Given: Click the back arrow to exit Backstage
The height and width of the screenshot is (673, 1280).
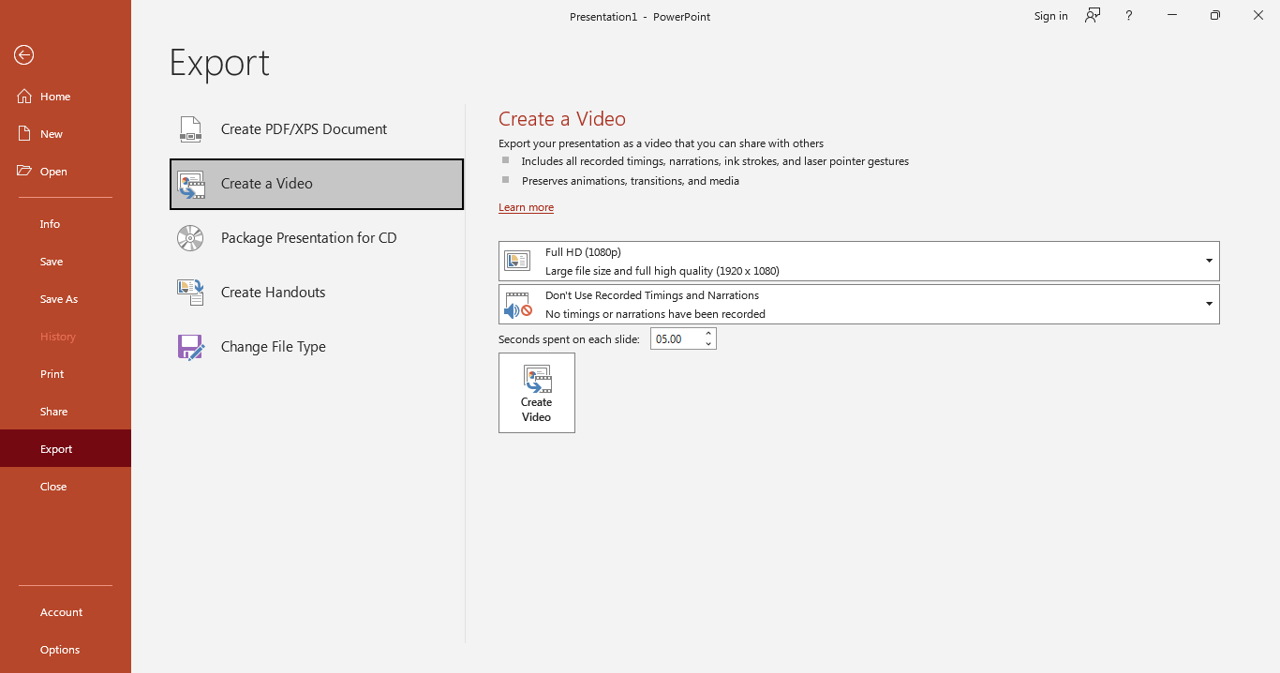Looking at the screenshot, I should point(24,55).
